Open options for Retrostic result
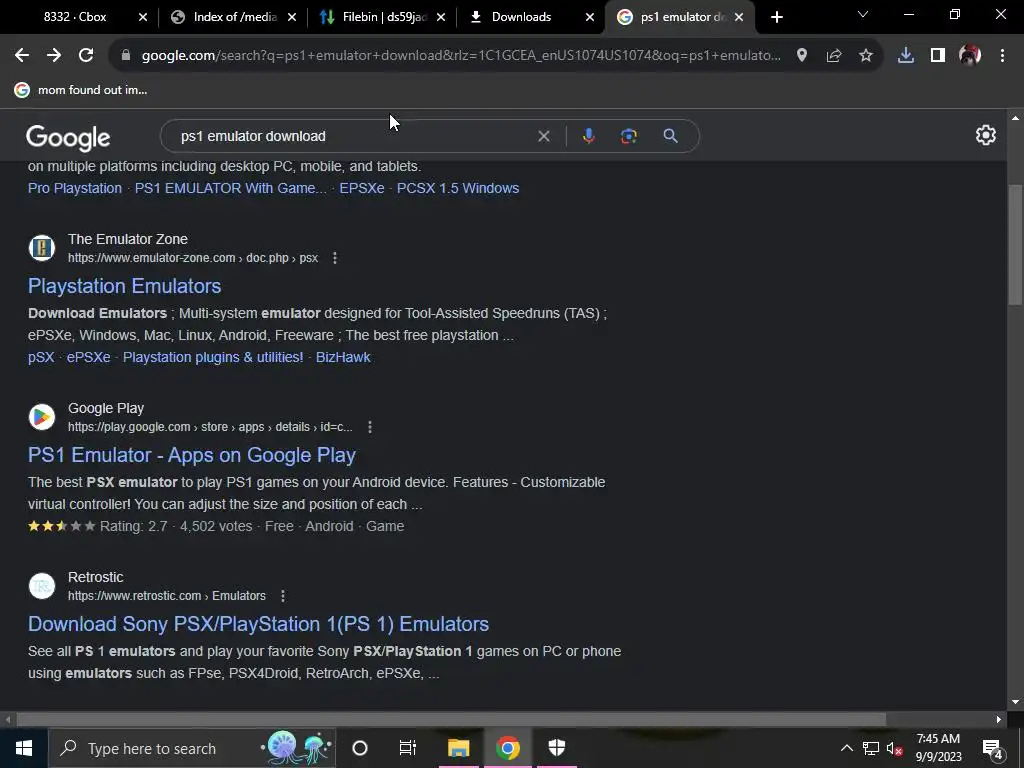Viewport: 1024px width, 768px height. pyautogui.click(x=282, y=596)
